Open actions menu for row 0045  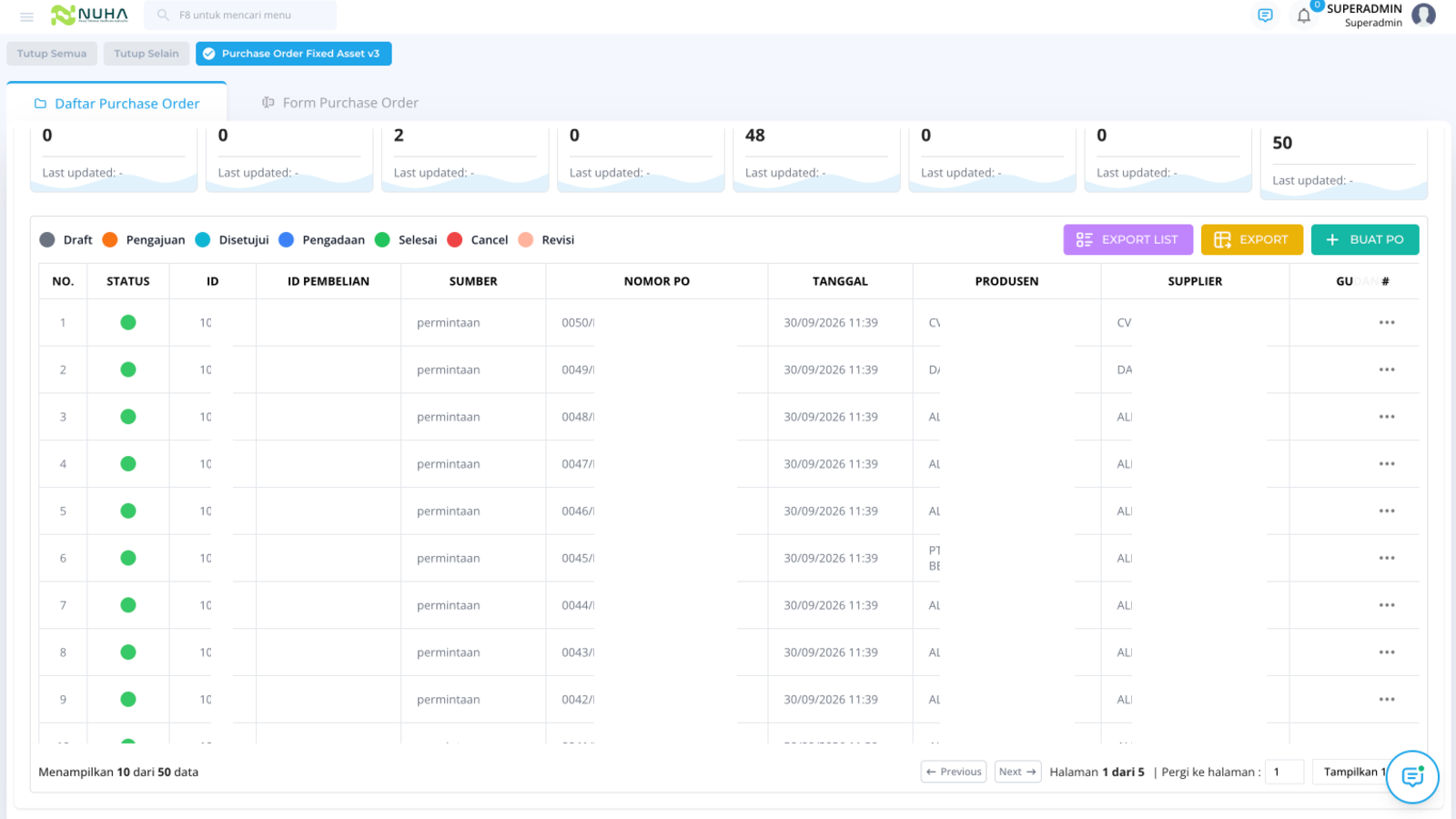point(1387,559)
